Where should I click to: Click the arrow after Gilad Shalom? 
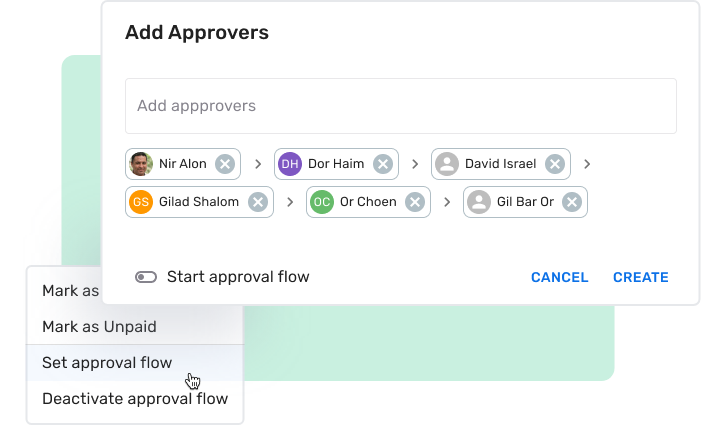coord(290,202)
